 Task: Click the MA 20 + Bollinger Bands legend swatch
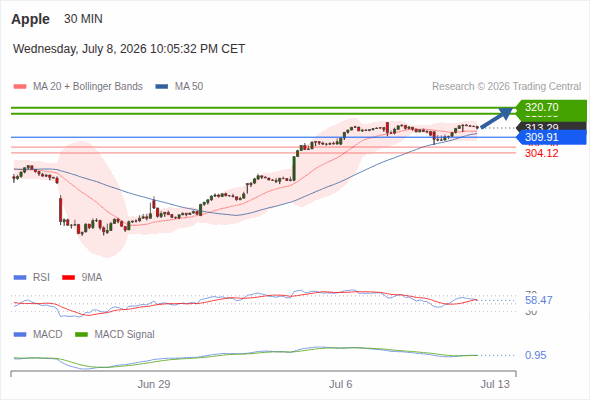[20, 87]
